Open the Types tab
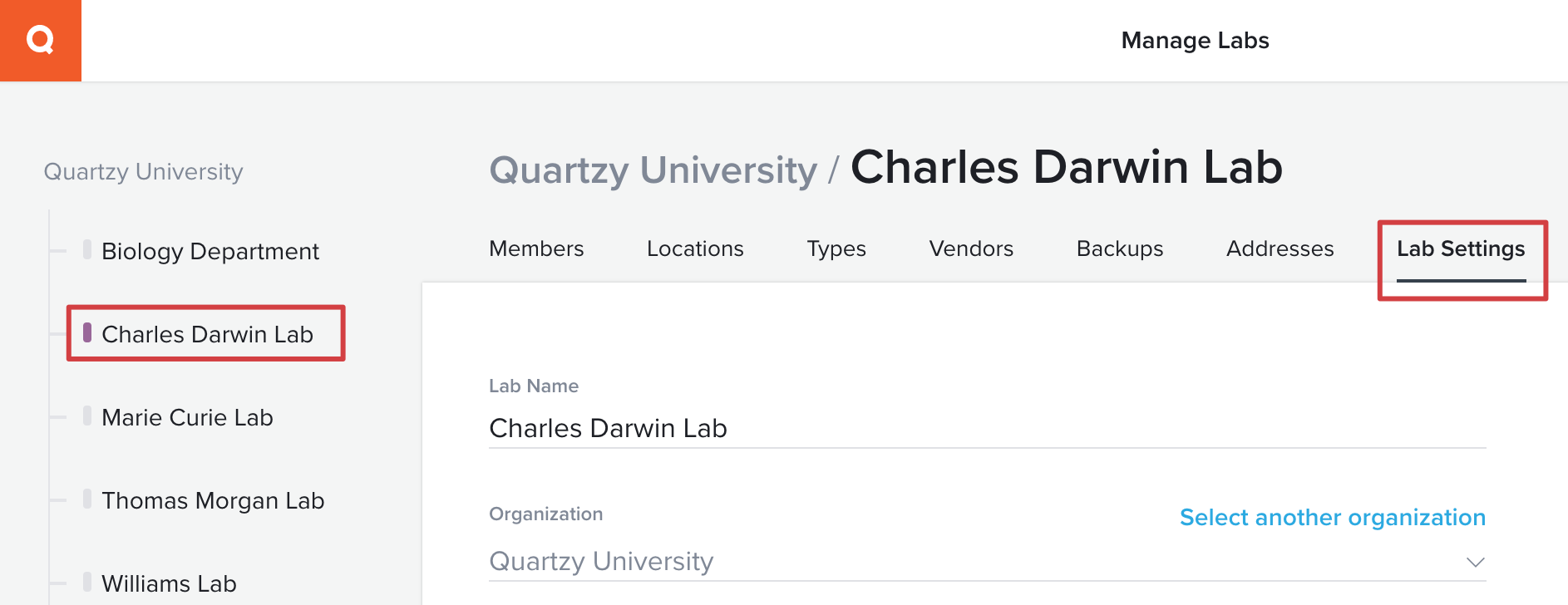Image resolution: width=1568 pixels, height=605 pixels. click(836, 248)
